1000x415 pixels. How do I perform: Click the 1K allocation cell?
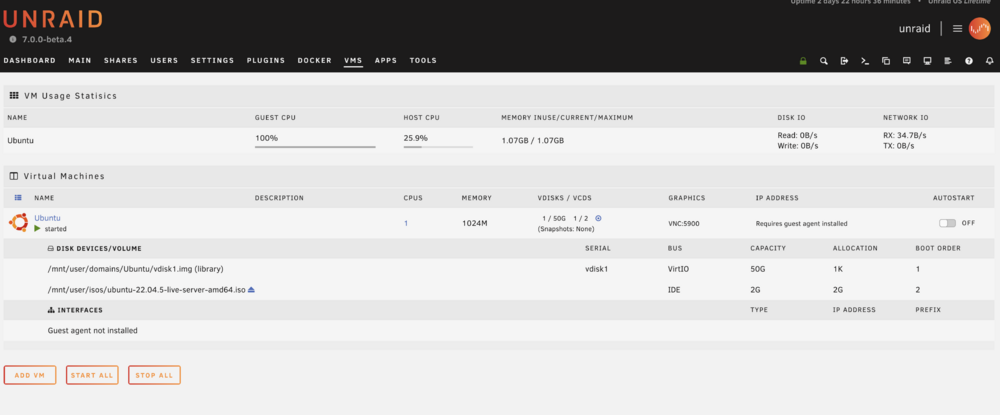pos(838,269)
